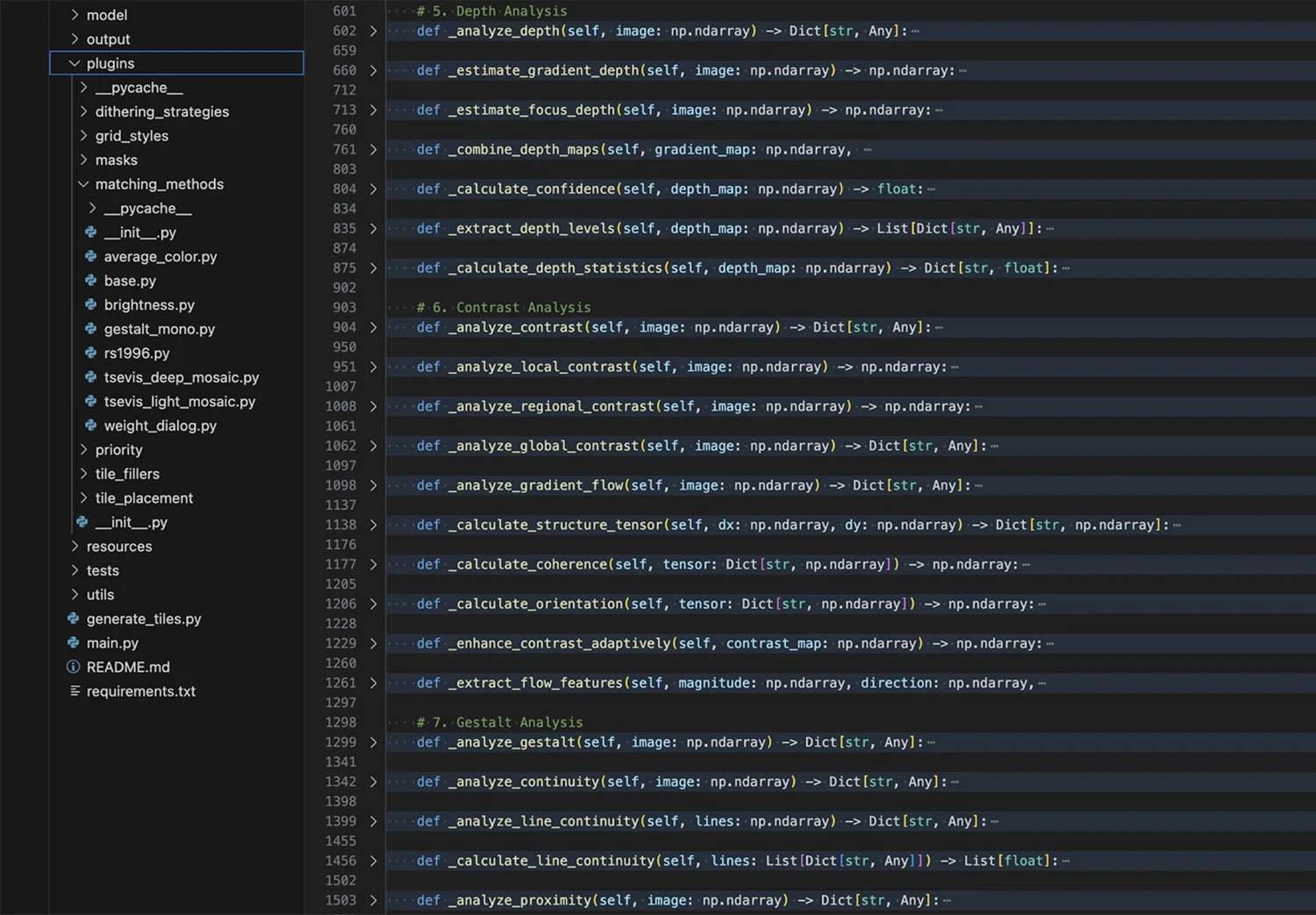This screenshot has height=915, width=1316.
Task: Unfold _analyze_gestalt fold arrow at line 1299
Action: pos(373,742)
